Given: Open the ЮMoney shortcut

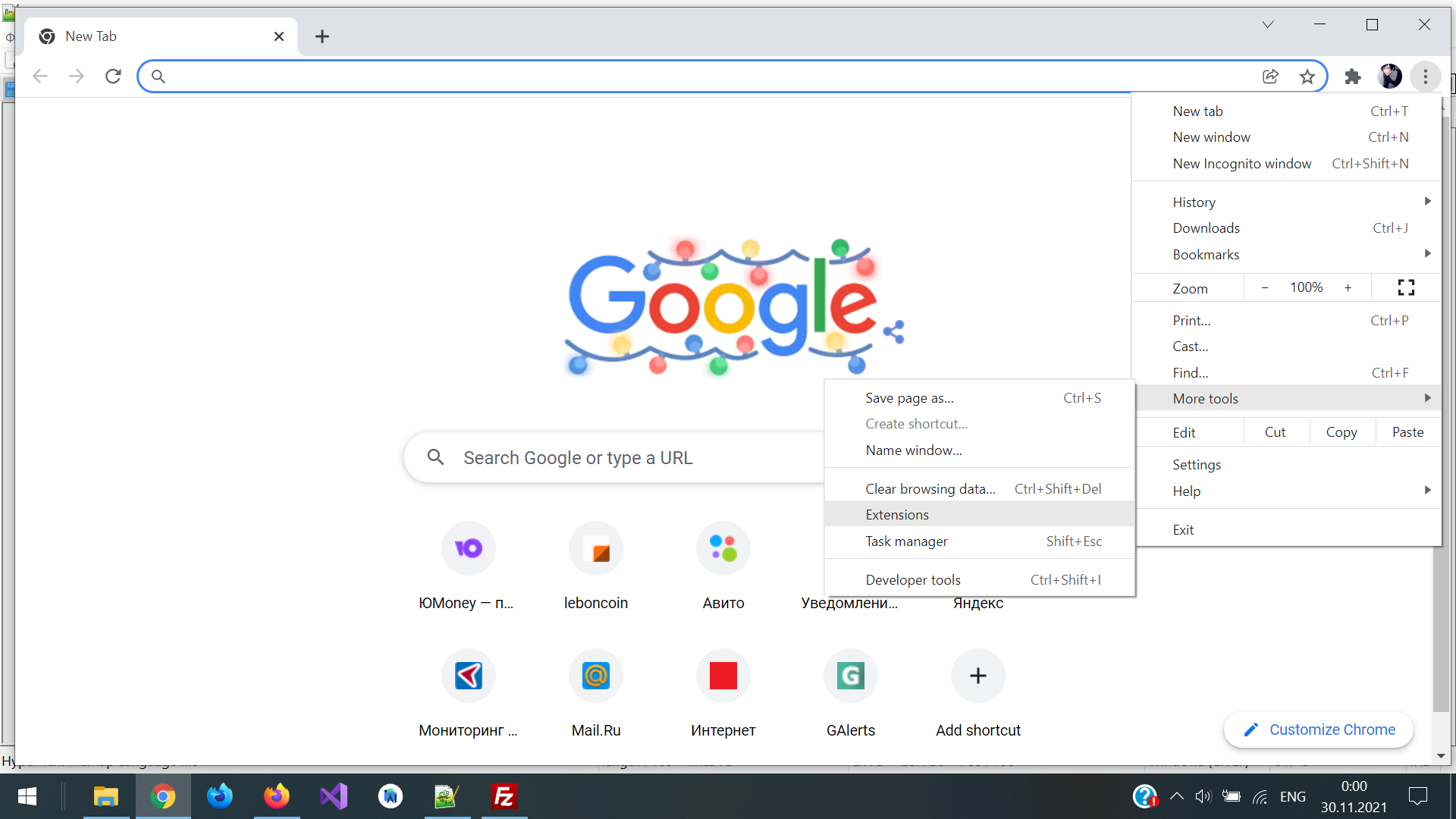Looking at the screenshot, I should [468, 567].
